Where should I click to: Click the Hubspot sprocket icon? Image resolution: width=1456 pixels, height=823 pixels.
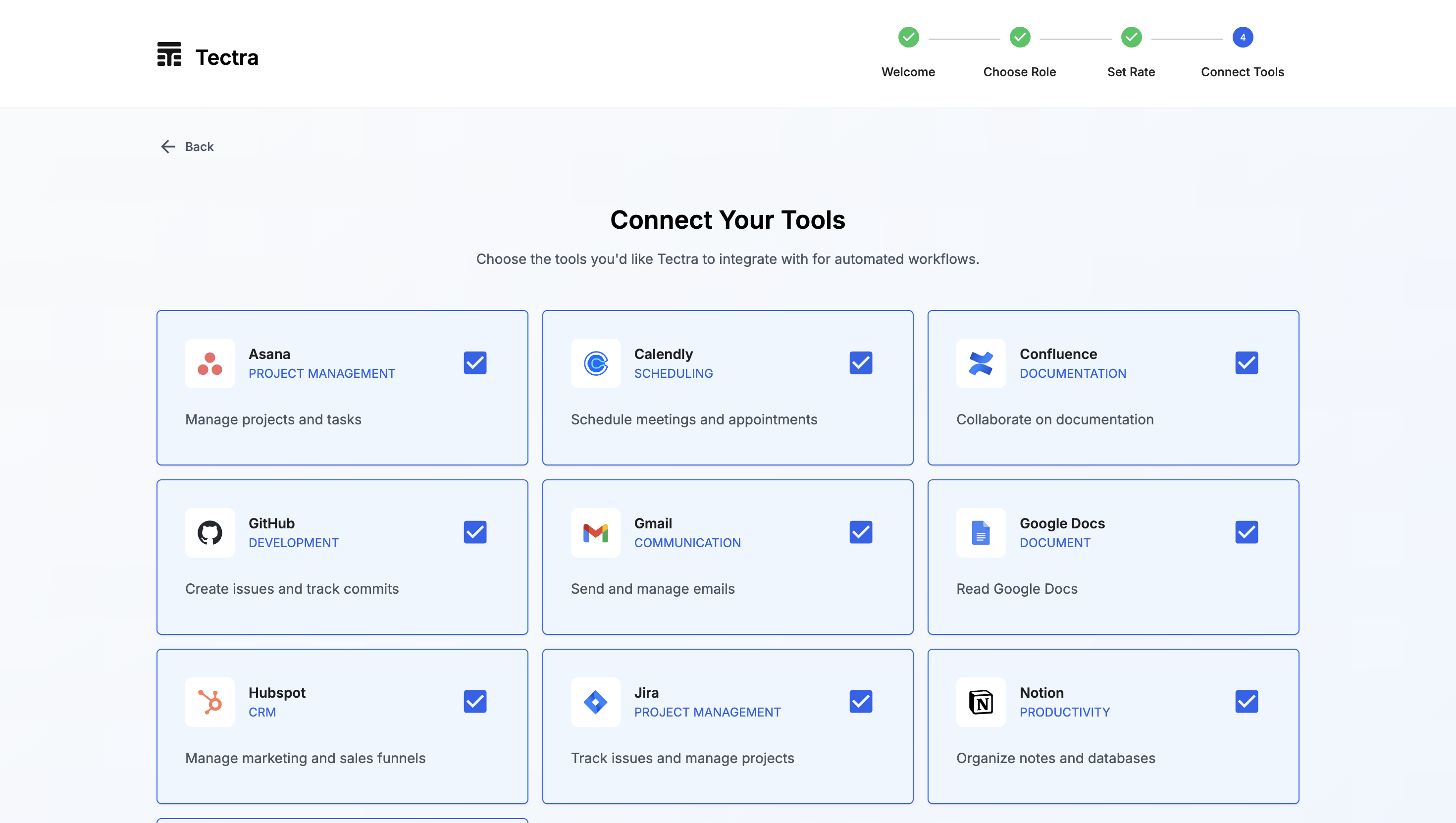coord(209,702)
